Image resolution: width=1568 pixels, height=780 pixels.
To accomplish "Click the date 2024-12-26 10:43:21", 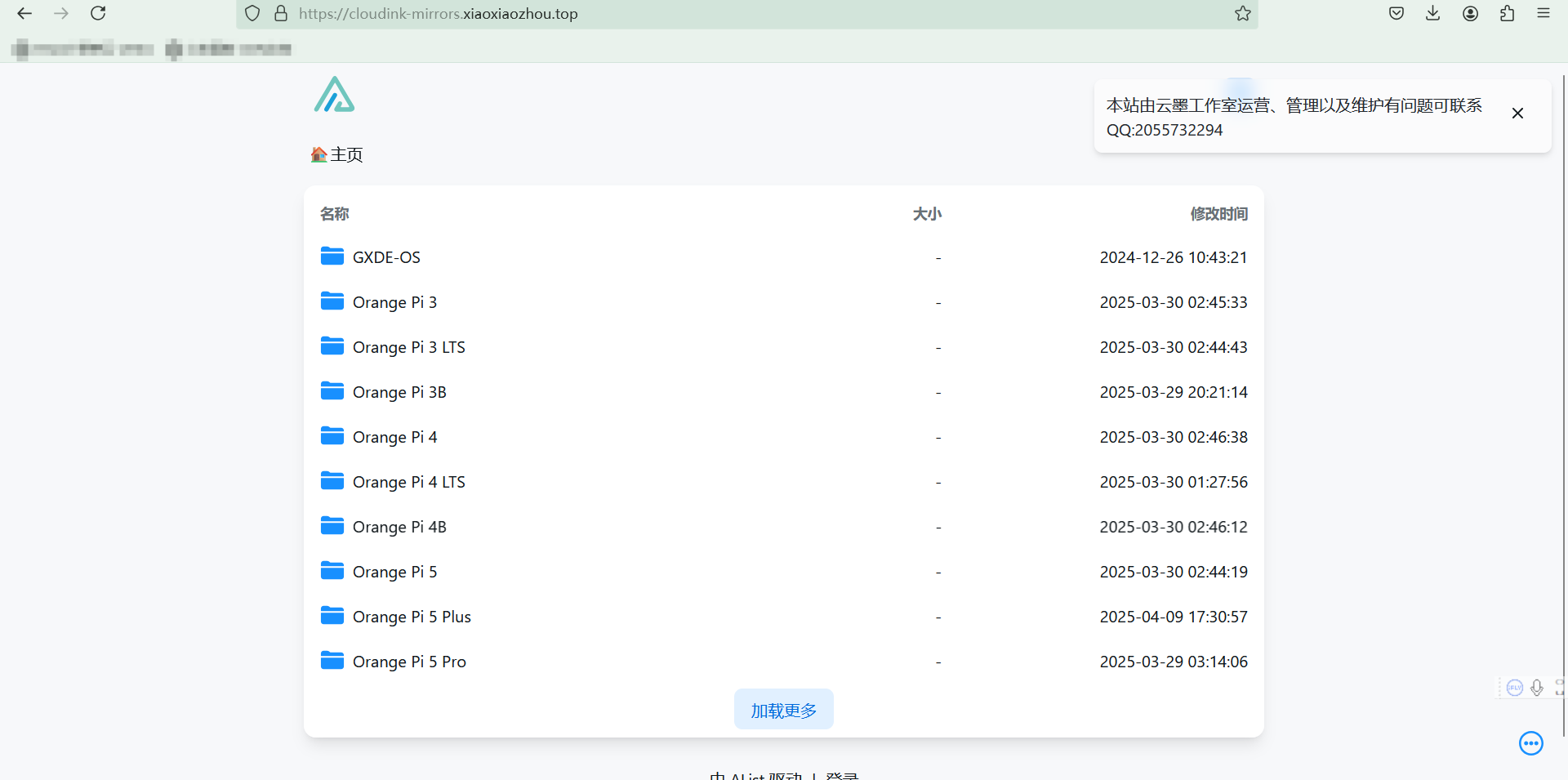I will click(1174, 257).
